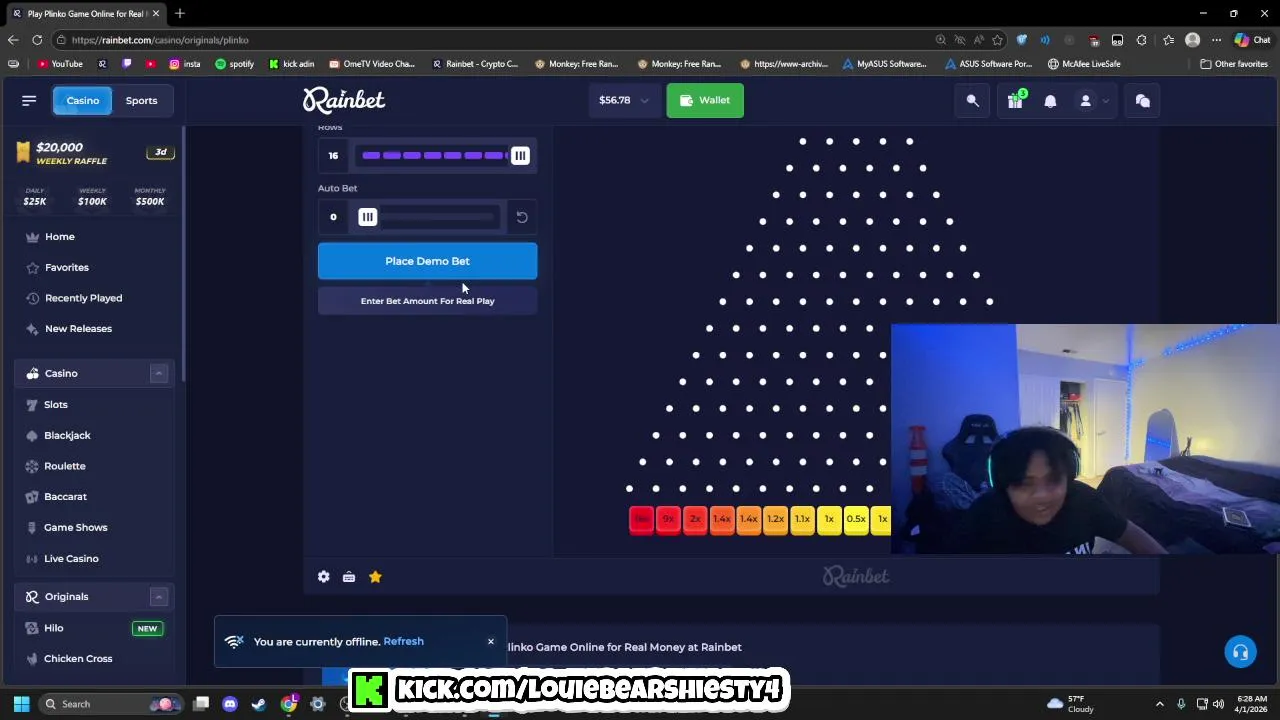
Task: Click the Rows slider handle
Action: 520,155
